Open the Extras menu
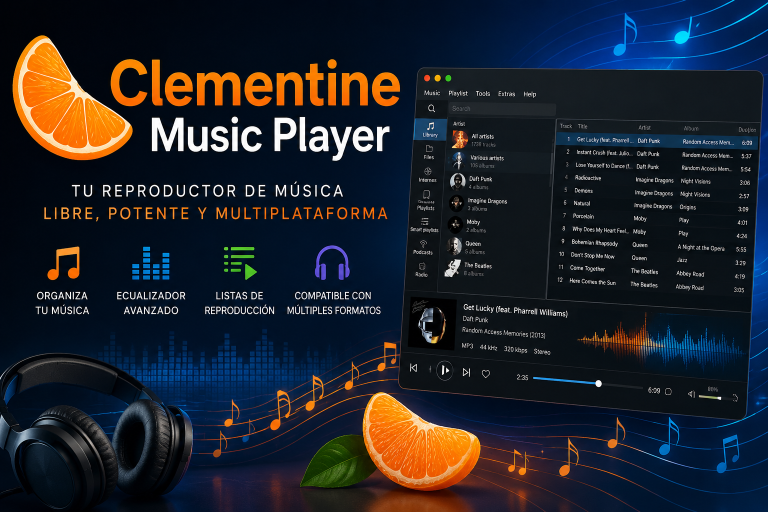768x512 pixels. 506,94
